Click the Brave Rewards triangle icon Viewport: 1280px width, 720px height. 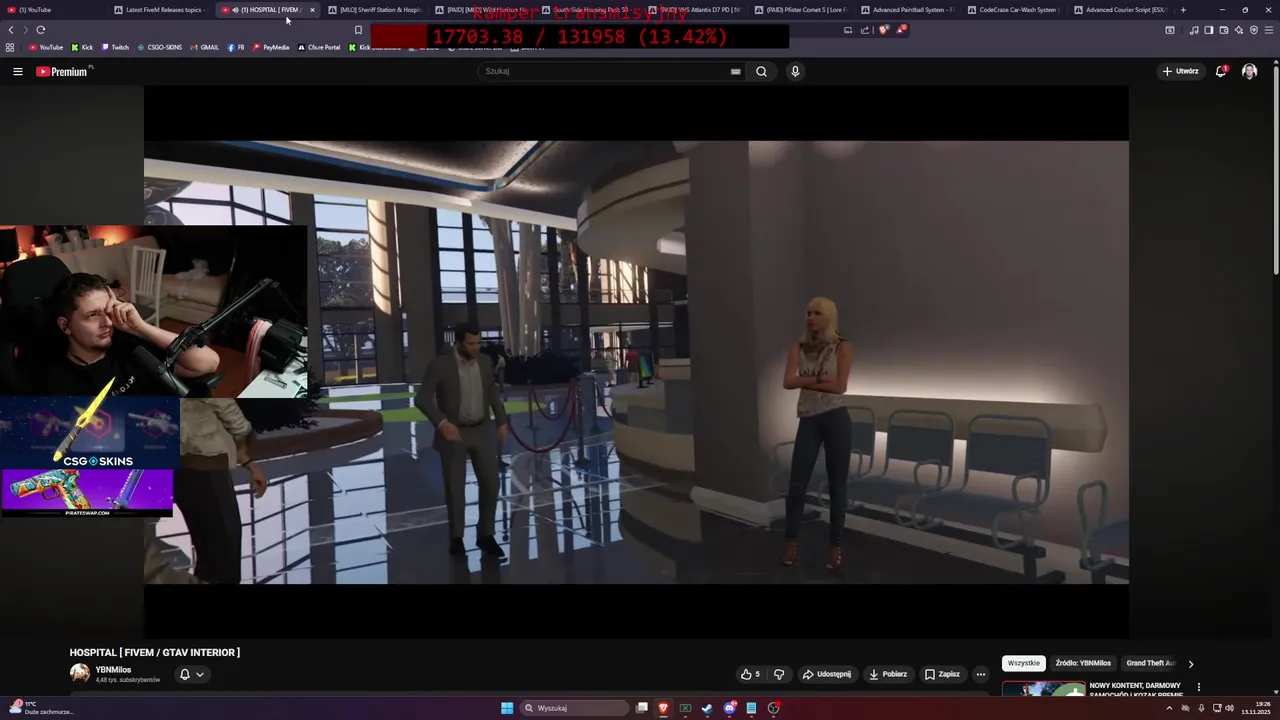point(901,30)
